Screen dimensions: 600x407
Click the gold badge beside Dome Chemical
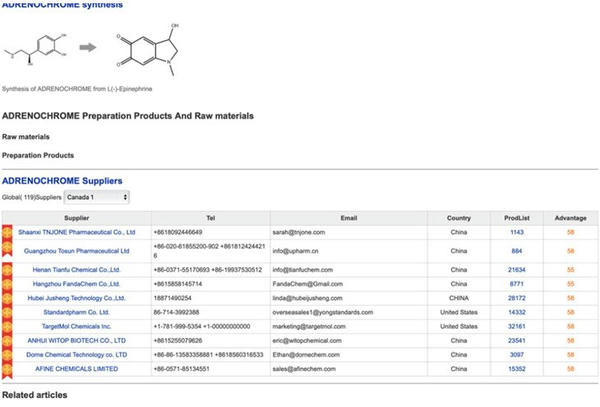click(7, 355)
